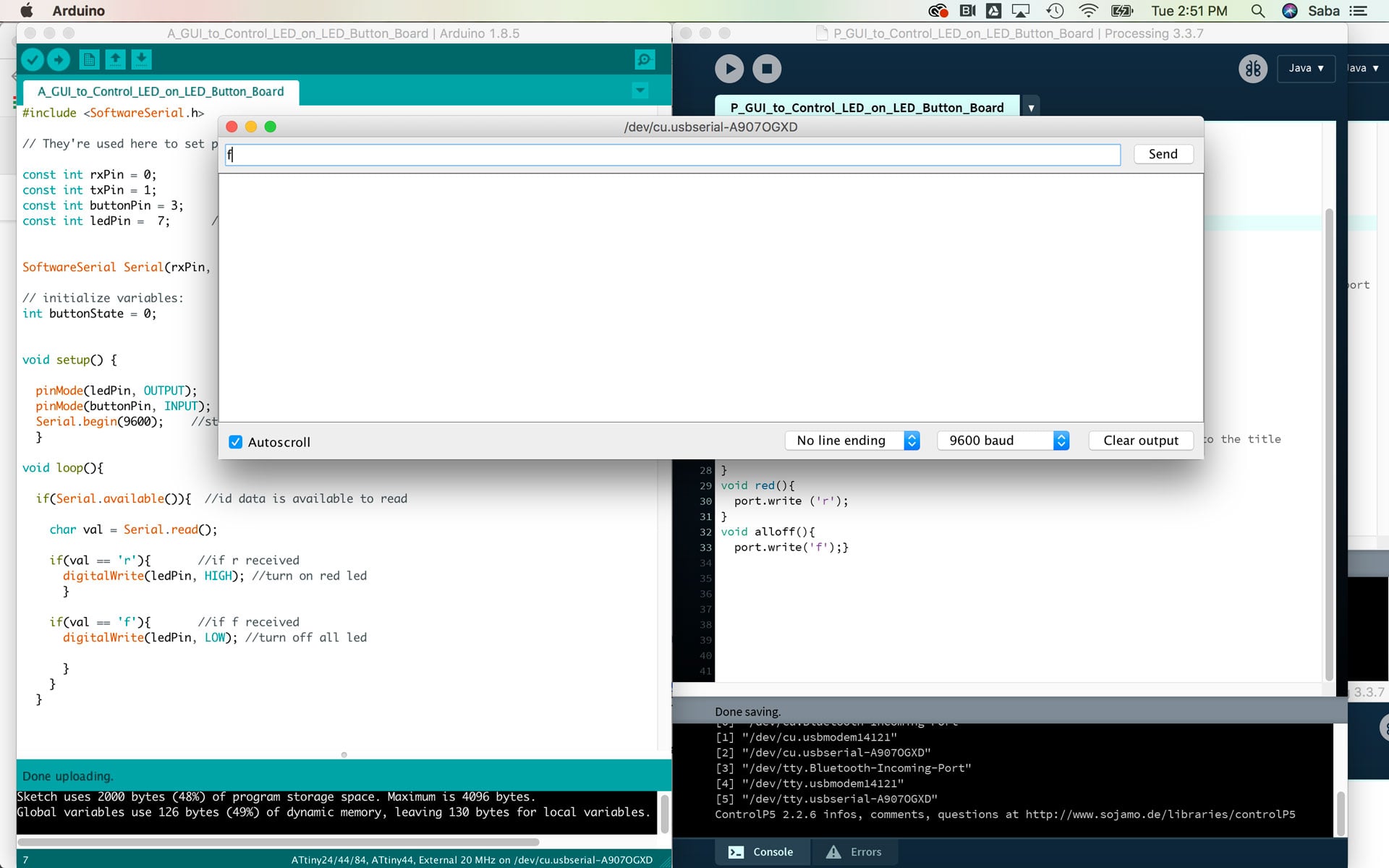Open a sketch with Arduino's open button
This screenshot has height=868, width=1389.
[x=115, y=59]
